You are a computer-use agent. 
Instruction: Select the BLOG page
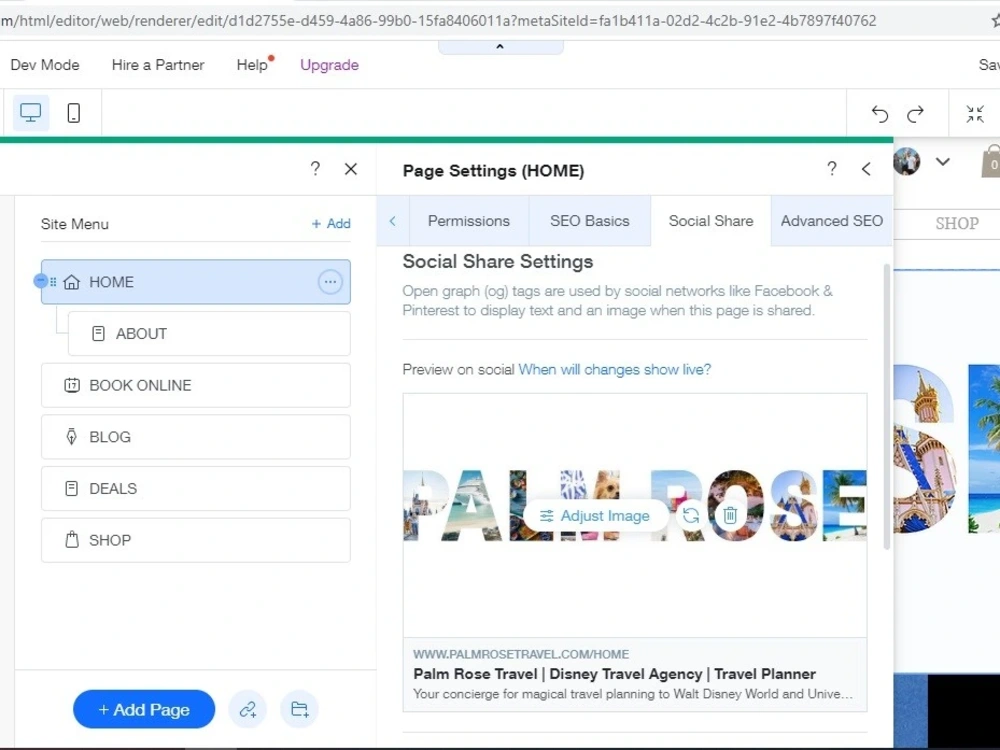[x=196, y=437]
